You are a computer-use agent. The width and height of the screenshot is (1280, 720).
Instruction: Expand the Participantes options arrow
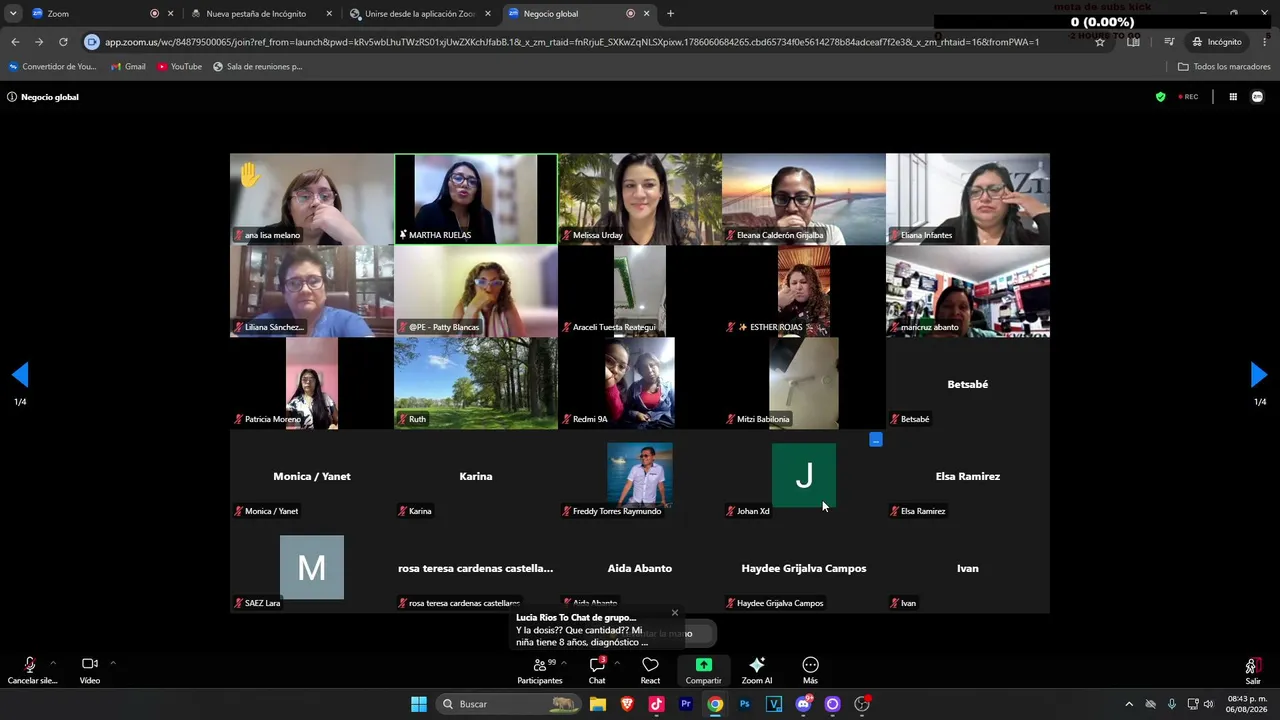(564, 662)
